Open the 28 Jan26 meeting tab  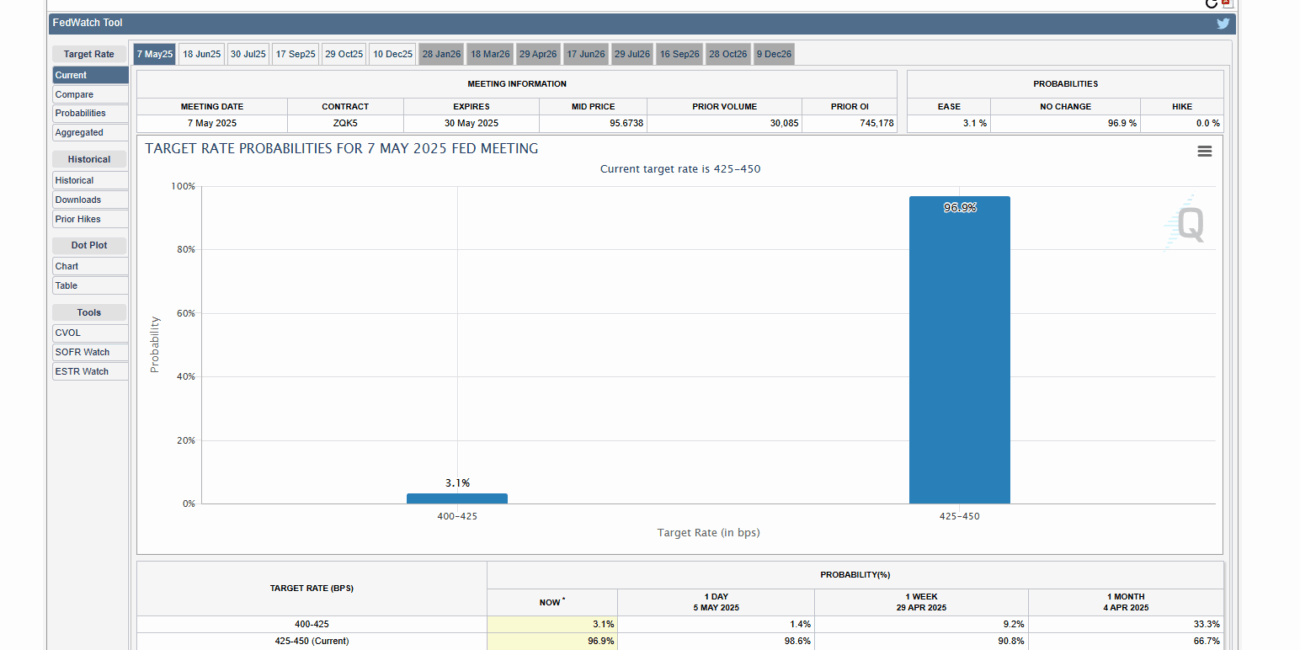[x=441, y=54]
